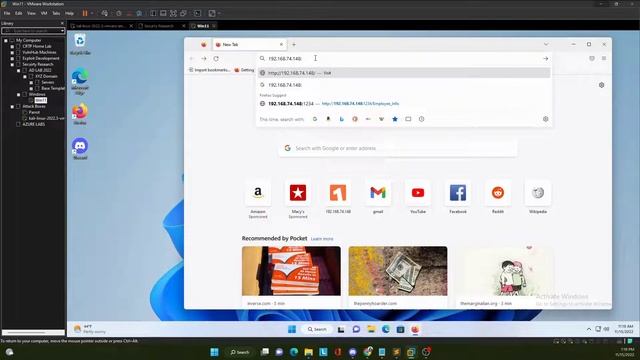
Task: Select AZURE LABS in the library tree
Action: 33,124
